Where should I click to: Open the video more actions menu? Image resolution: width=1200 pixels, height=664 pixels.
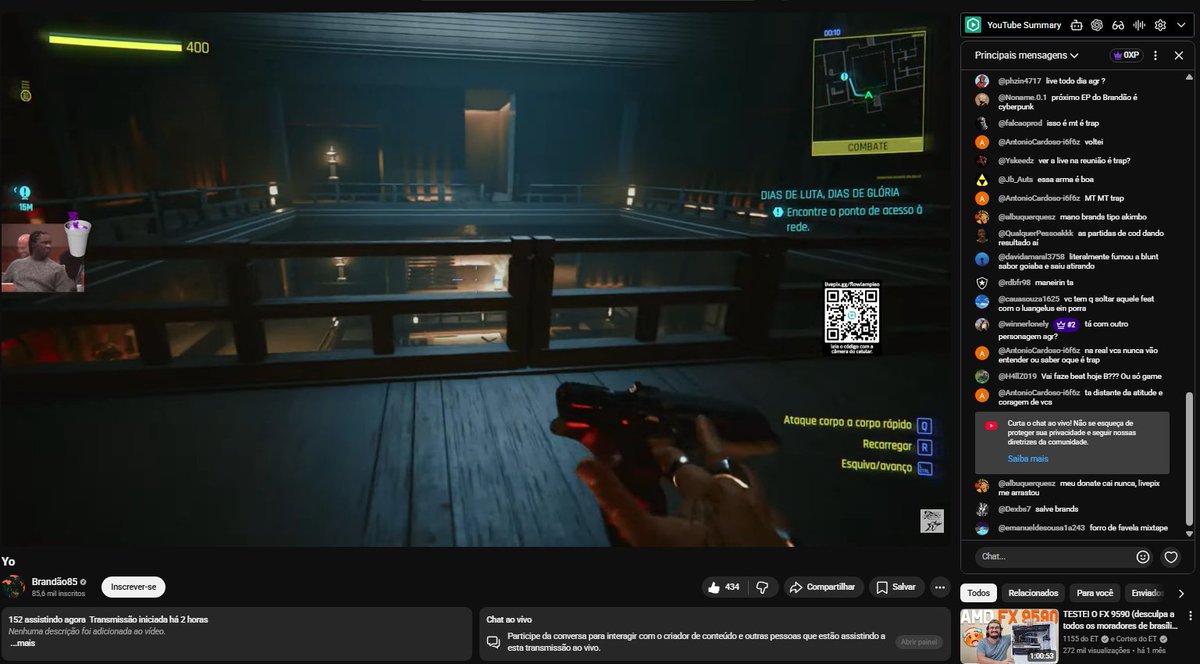point(940,587)
